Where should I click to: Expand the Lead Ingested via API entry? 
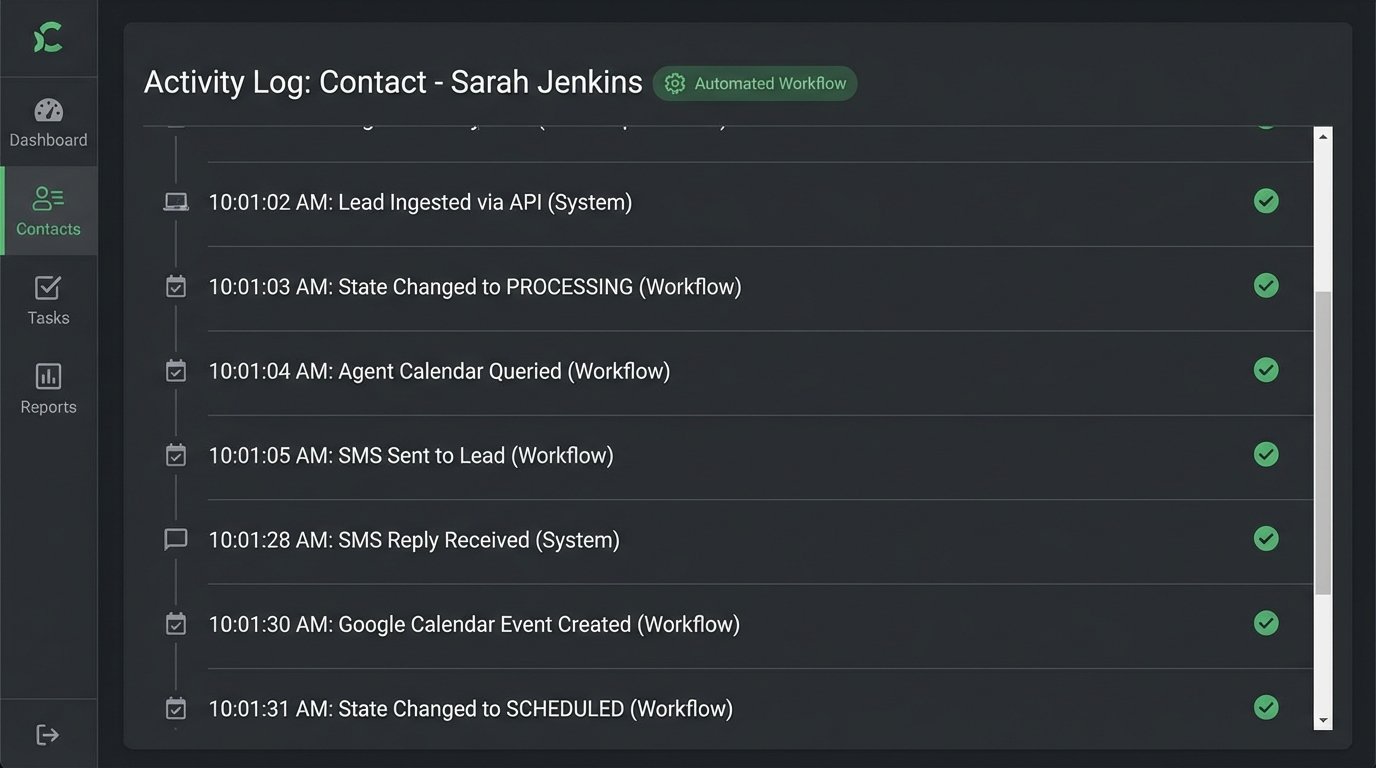coord(419,201)
